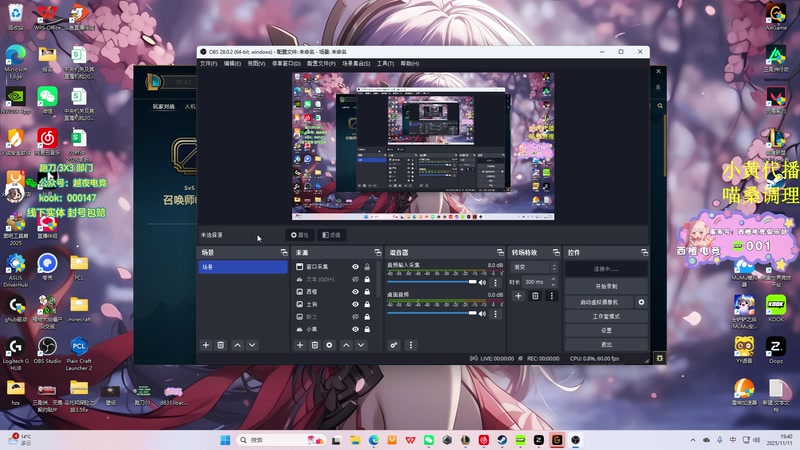This screenshot has height=450, width=800.
Task: Remove the scene transition with trash icon
Action: [535, 296]
